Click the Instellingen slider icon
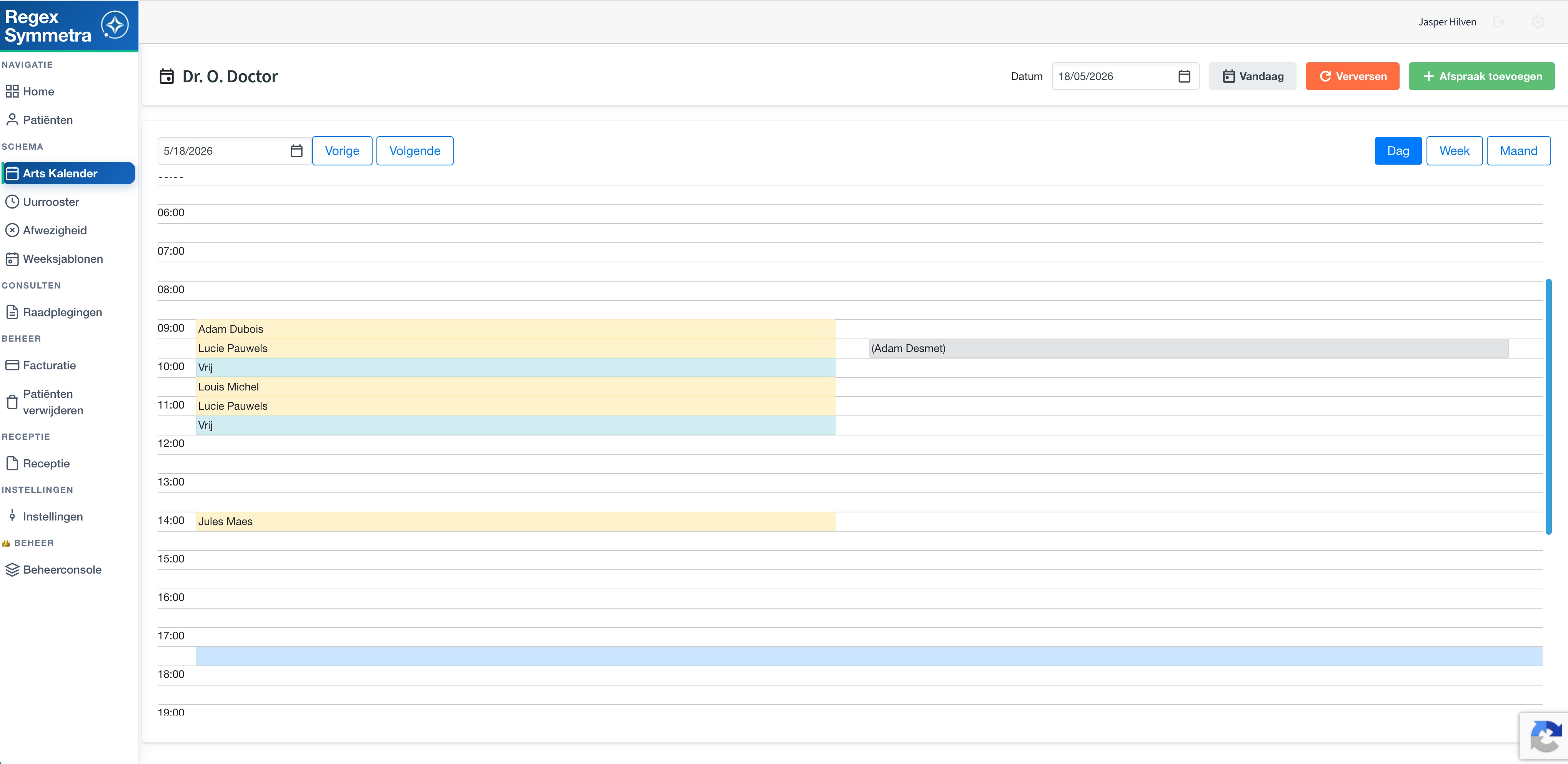1568x764 pixels. coord(12,516)
